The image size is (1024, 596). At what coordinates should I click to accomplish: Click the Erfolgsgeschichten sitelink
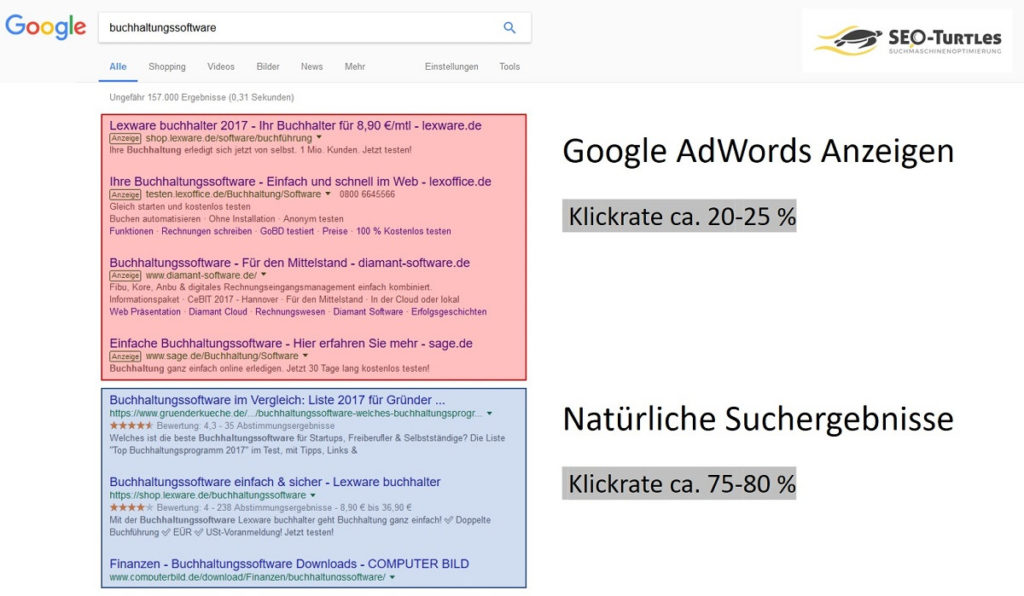tap(449, 312)
